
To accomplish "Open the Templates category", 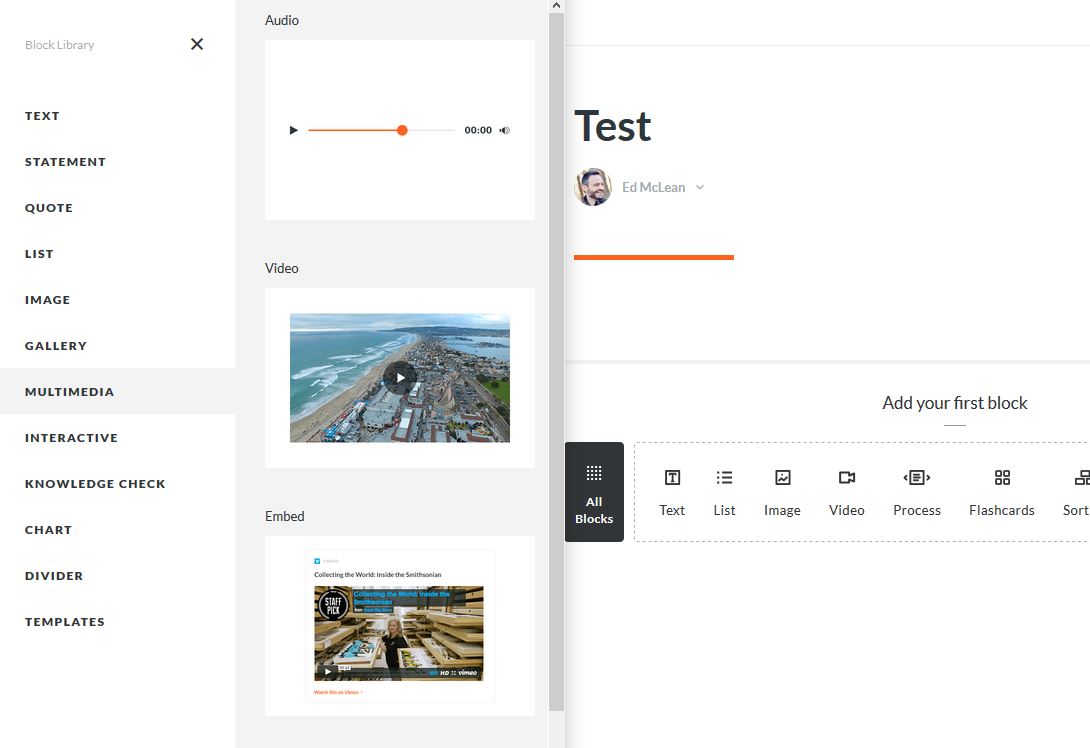I will 65,622.
